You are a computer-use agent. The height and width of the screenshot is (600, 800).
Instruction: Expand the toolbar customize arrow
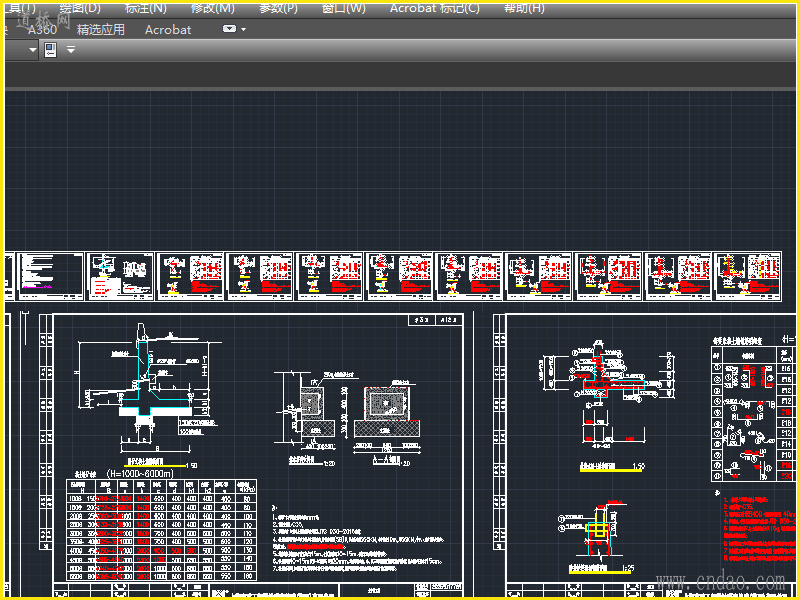[71, 50]
